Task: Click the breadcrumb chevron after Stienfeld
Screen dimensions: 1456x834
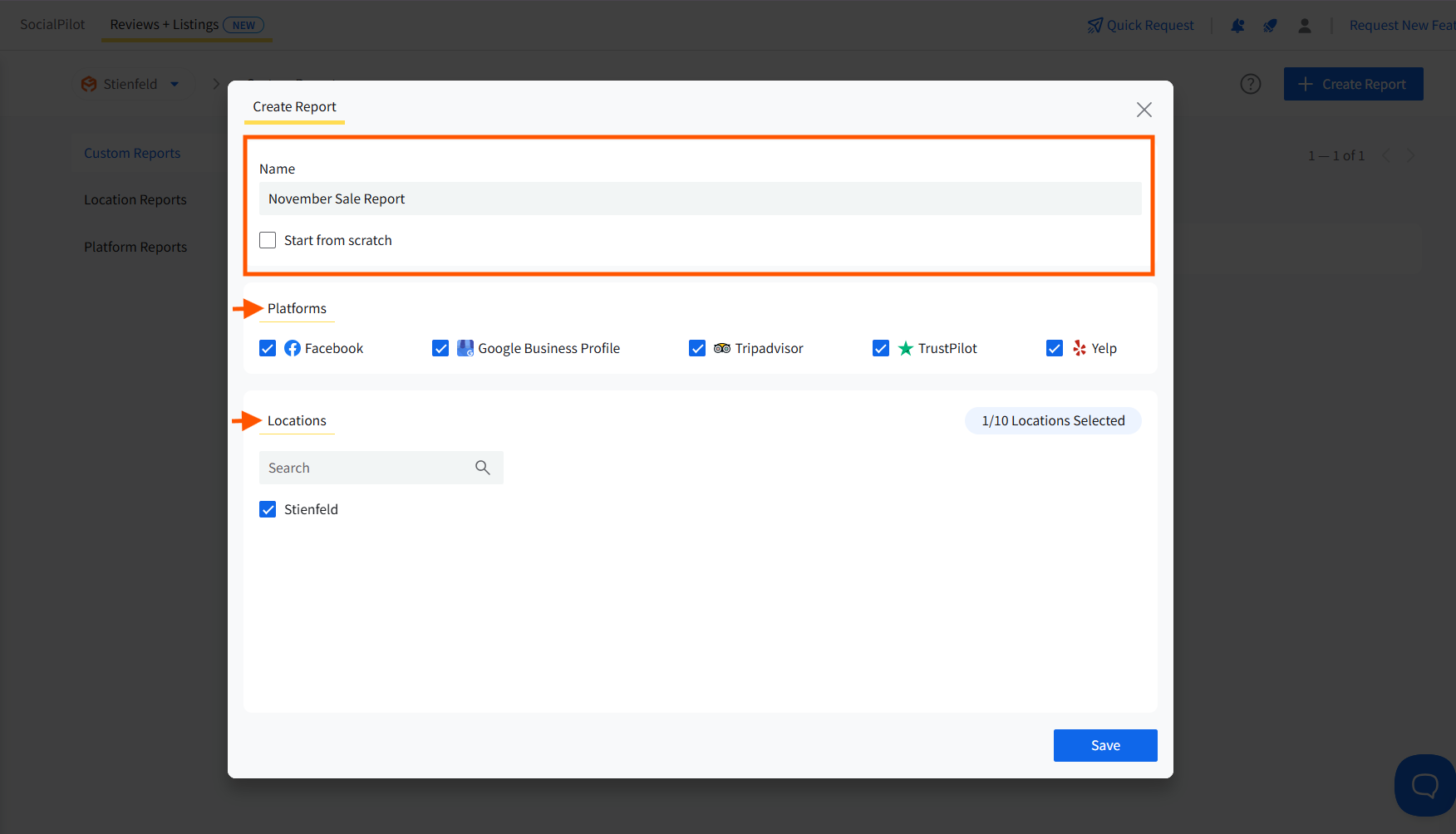Action: tap(216, 84)
